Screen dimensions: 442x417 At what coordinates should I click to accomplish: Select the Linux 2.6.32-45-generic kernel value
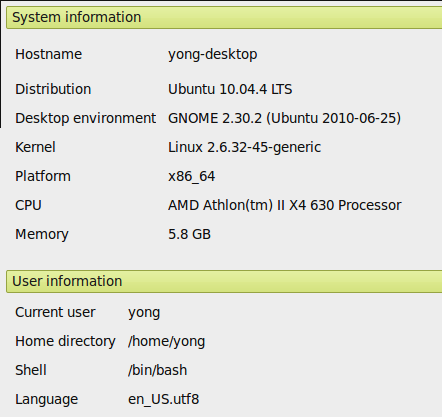point(244,148)
